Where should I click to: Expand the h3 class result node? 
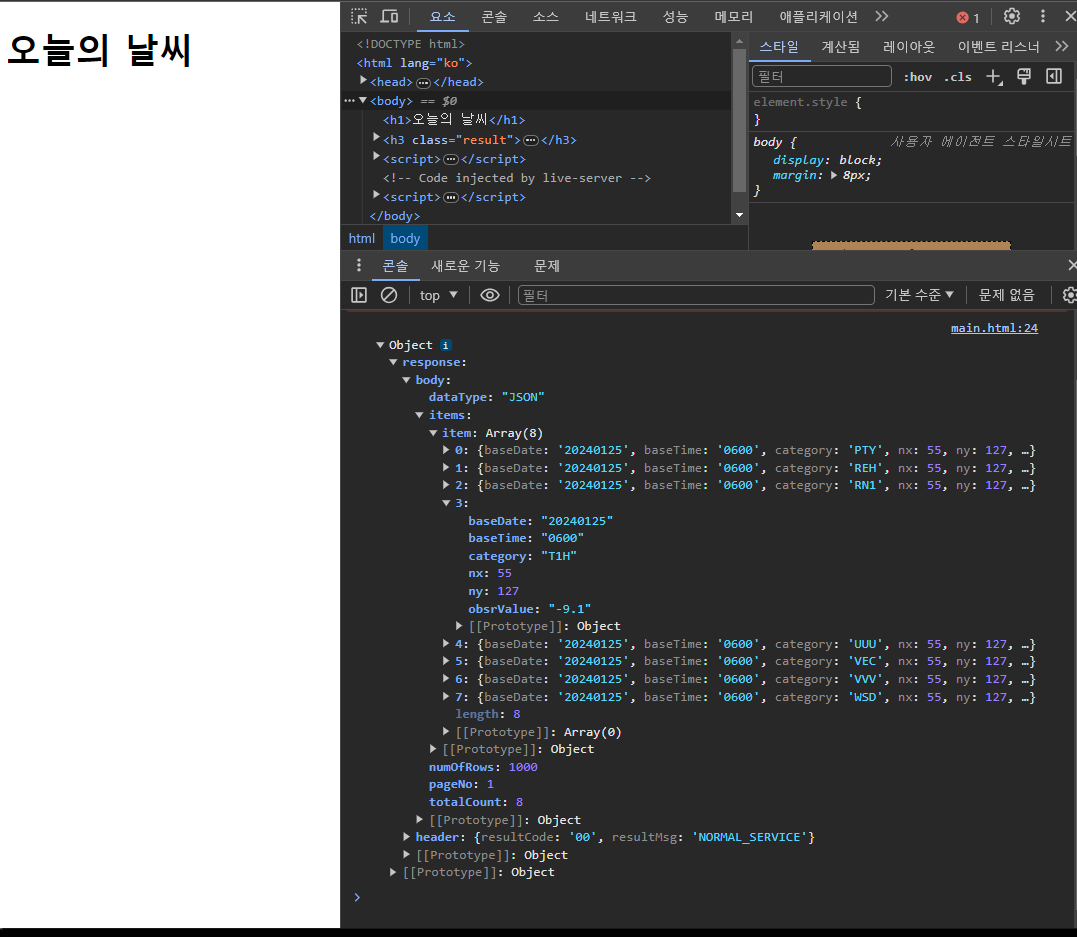pos(376,139)
